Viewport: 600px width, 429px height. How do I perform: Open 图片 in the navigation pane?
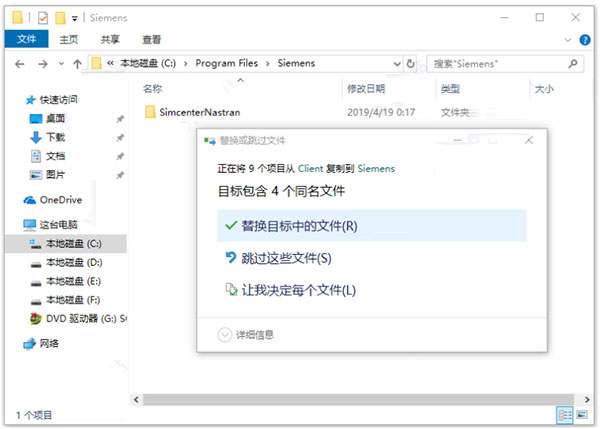55,175
